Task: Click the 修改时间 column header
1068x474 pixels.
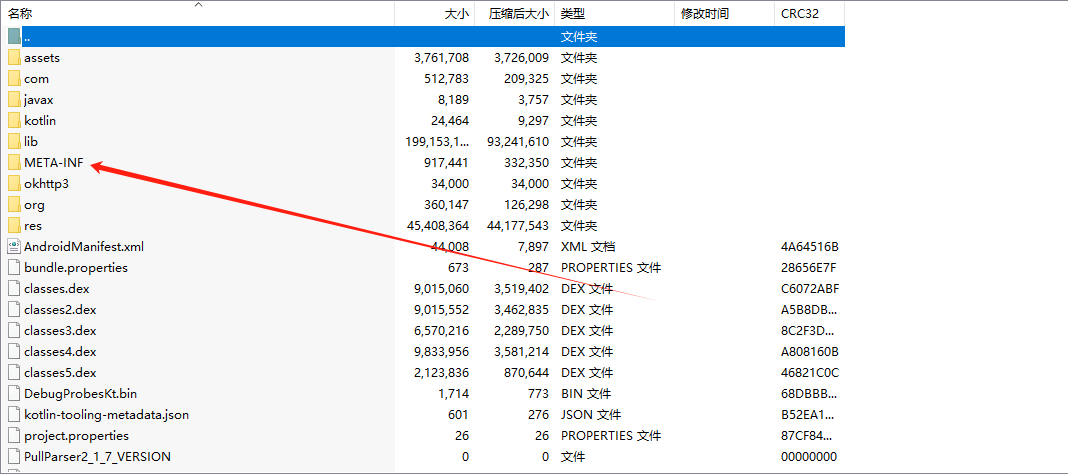Action: tap(704, 14)
